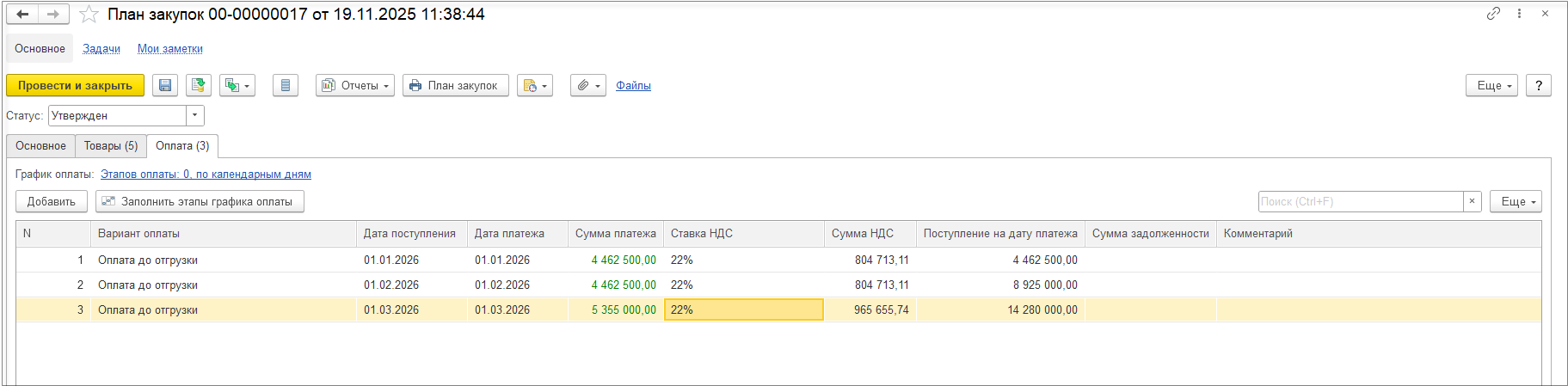
Task: Click the document structure list icon
Action: (286, 86)
